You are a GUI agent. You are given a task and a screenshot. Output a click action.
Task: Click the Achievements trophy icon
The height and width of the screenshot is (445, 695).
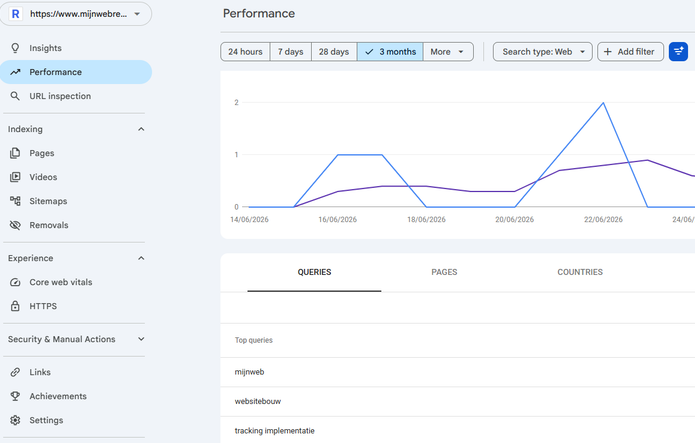coord(15,396)
